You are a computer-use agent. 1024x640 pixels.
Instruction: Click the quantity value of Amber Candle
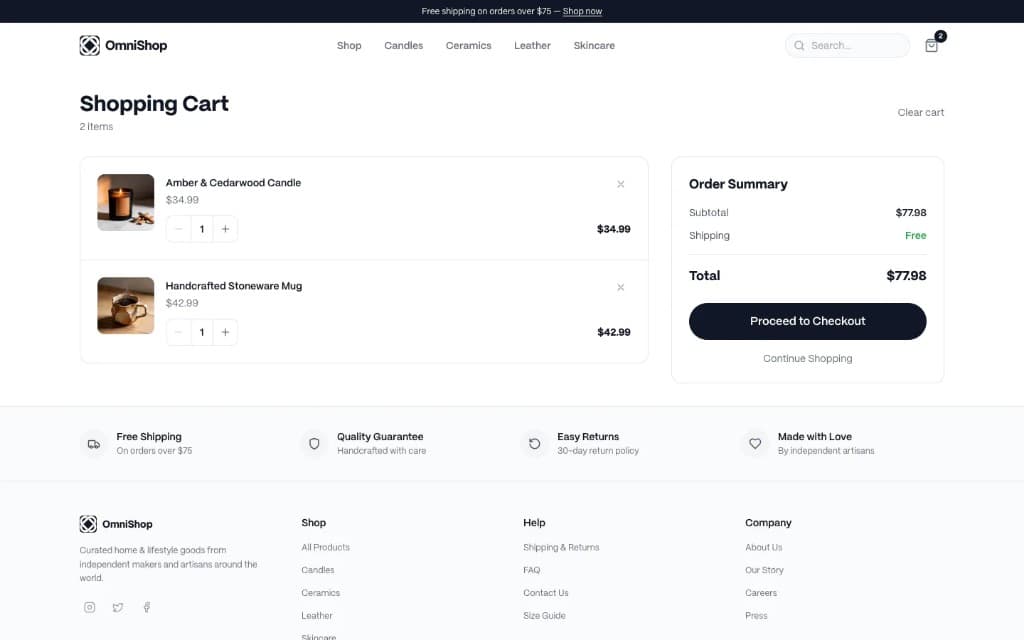[202, 229]
